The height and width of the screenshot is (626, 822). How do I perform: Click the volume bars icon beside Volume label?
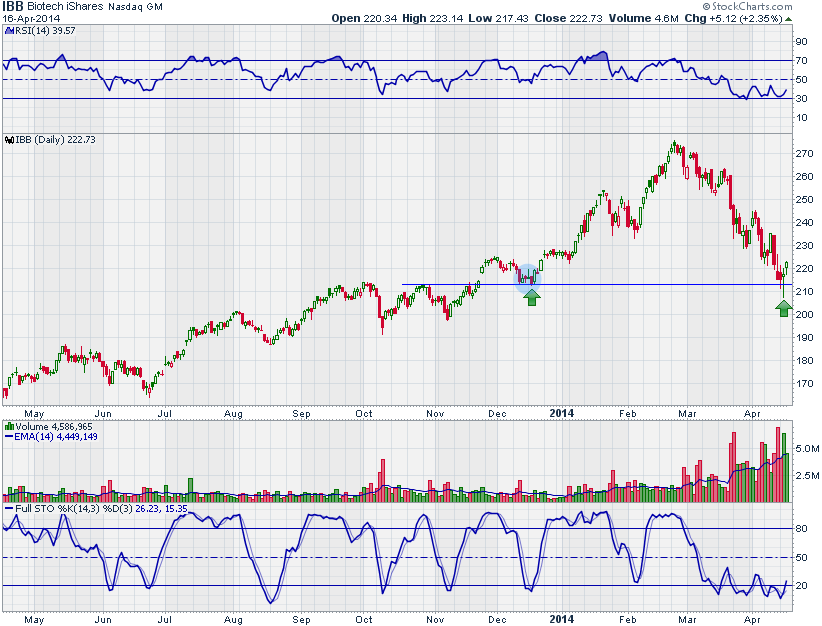(x=9, y=427)
